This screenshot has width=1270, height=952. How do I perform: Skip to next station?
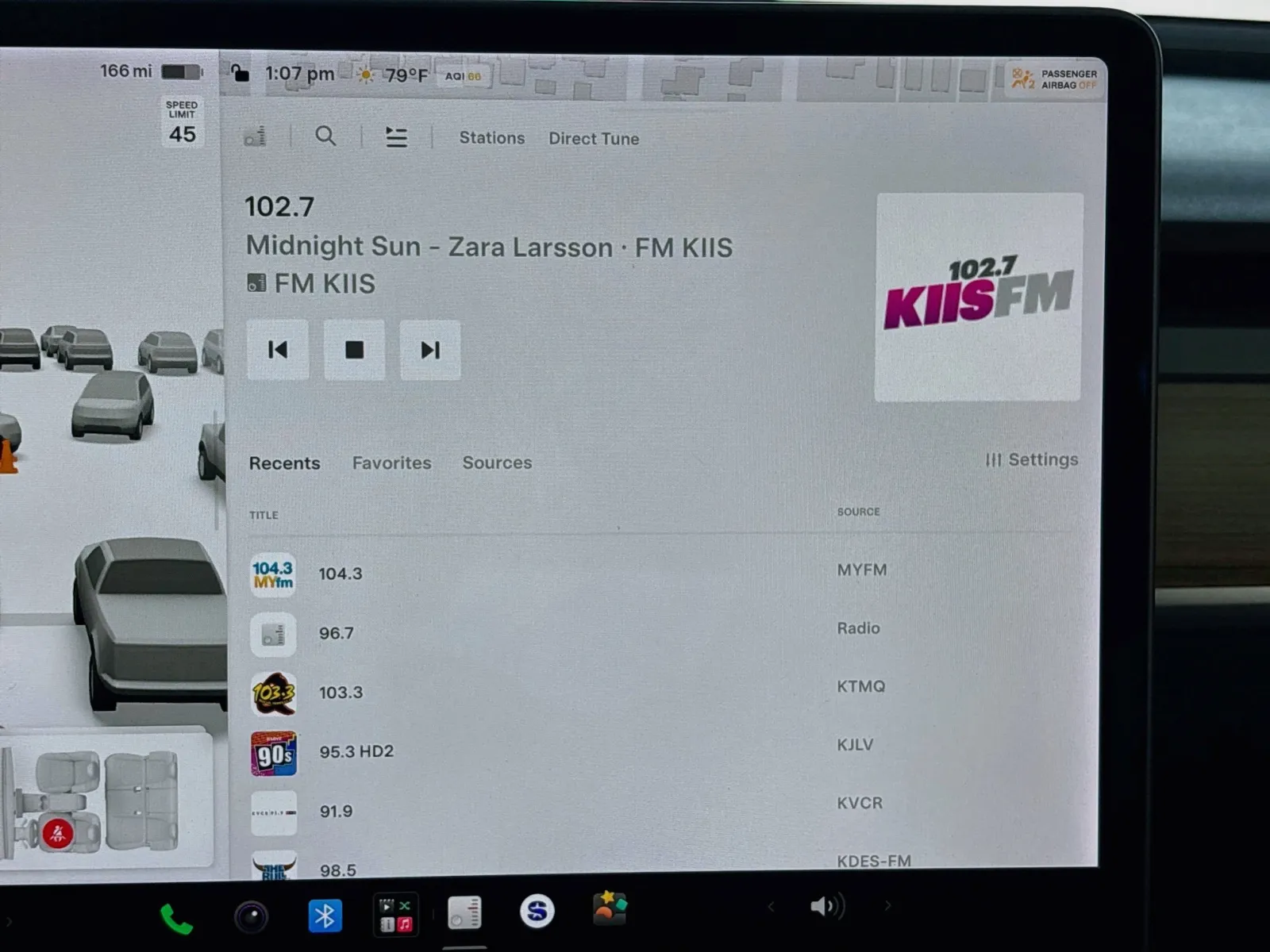[430, 350]
